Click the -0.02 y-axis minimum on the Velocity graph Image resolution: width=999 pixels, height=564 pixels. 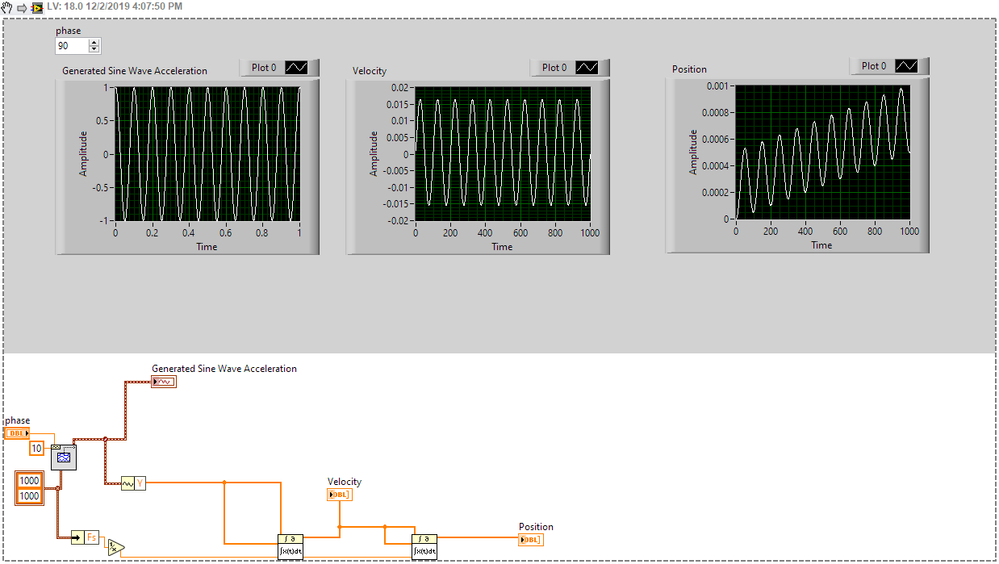(x=398, y=221)
